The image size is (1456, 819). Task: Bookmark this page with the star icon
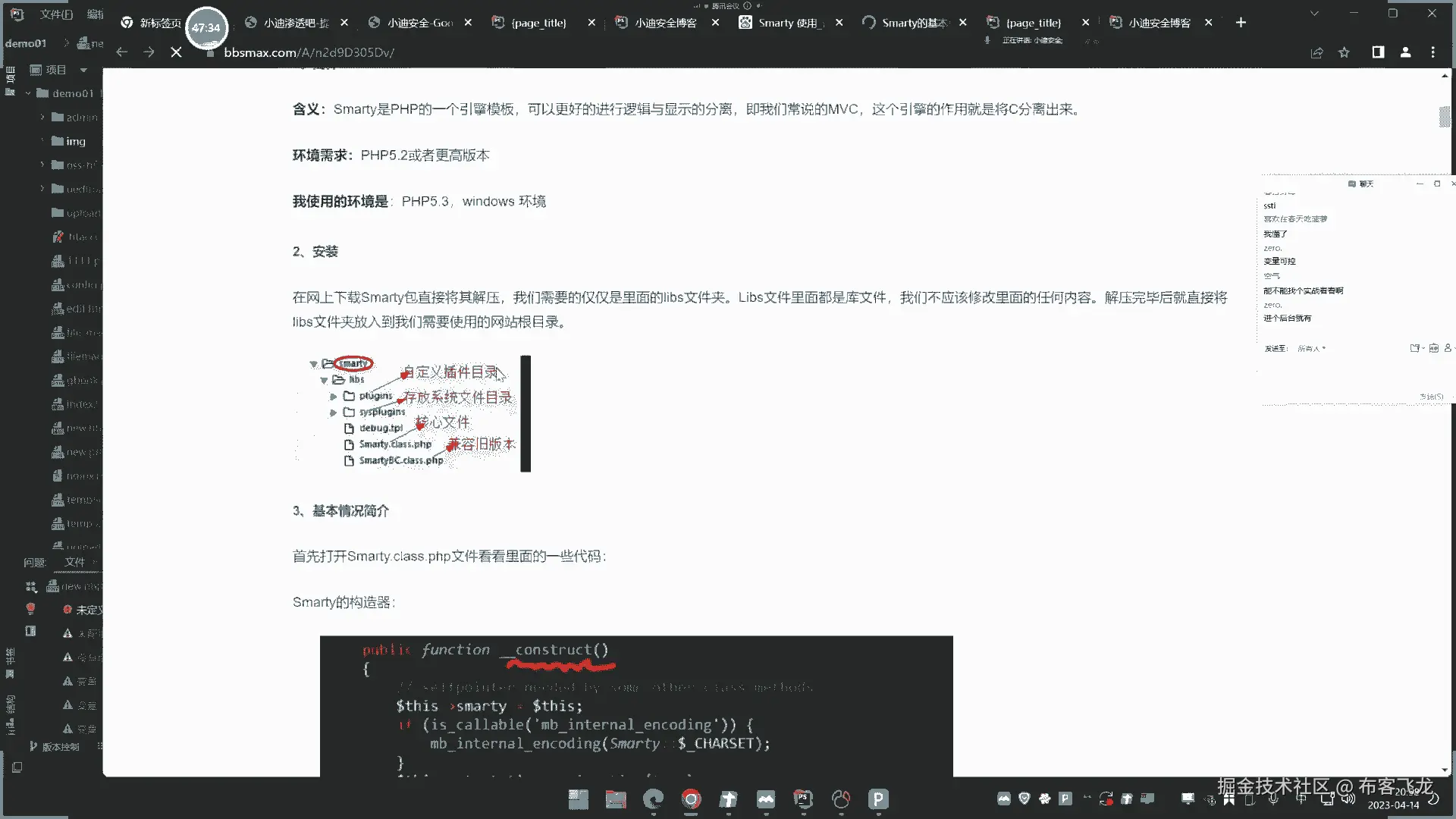1344,52
